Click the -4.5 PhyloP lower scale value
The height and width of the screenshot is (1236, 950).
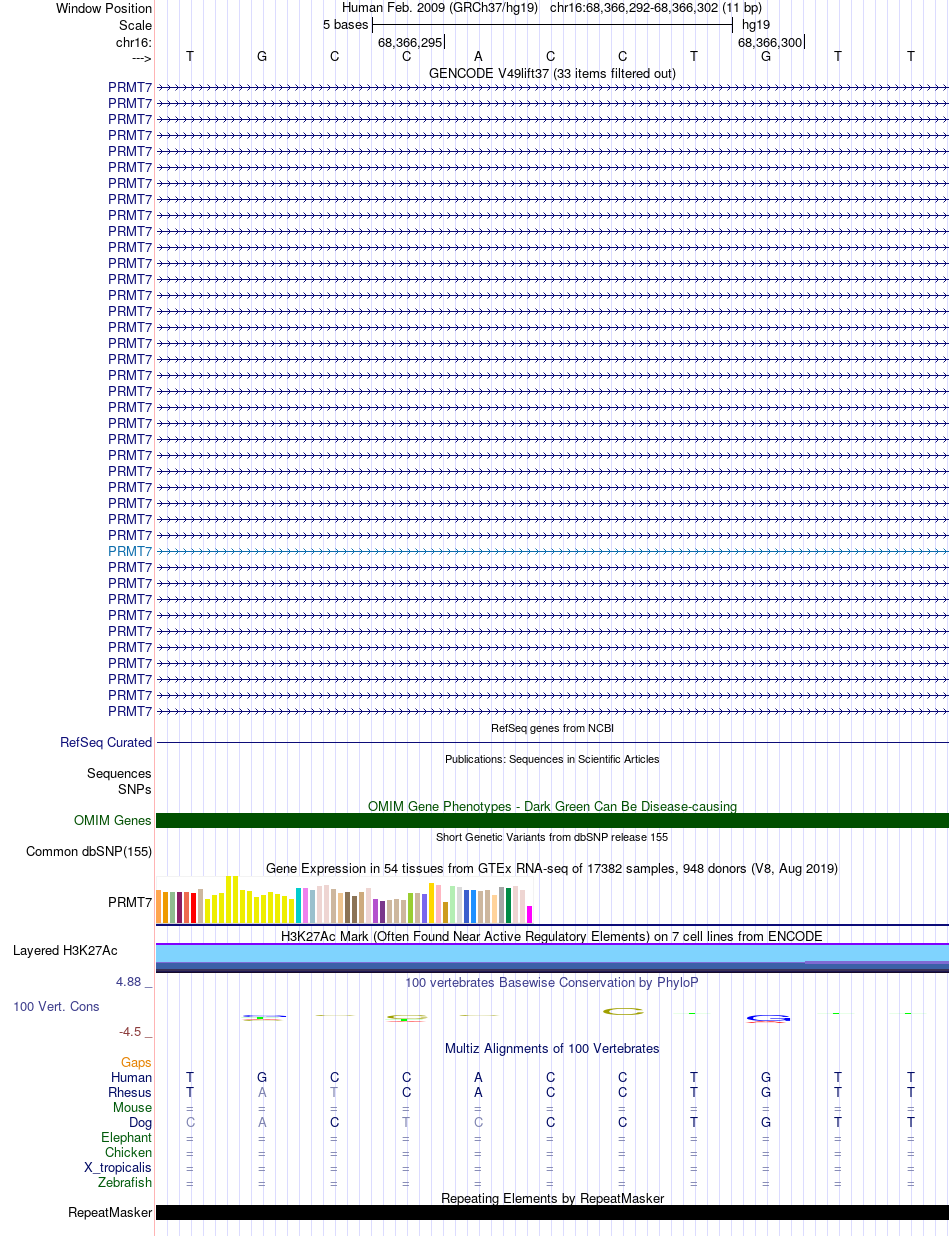(x=135, y=1032)
